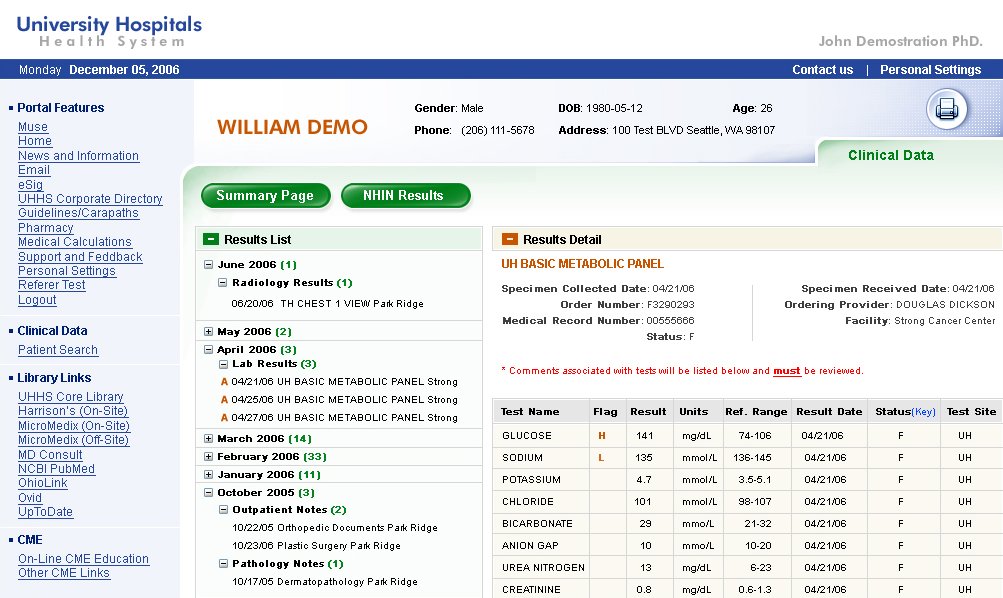
Task: Click the printer icon
Action: [947, 109]
